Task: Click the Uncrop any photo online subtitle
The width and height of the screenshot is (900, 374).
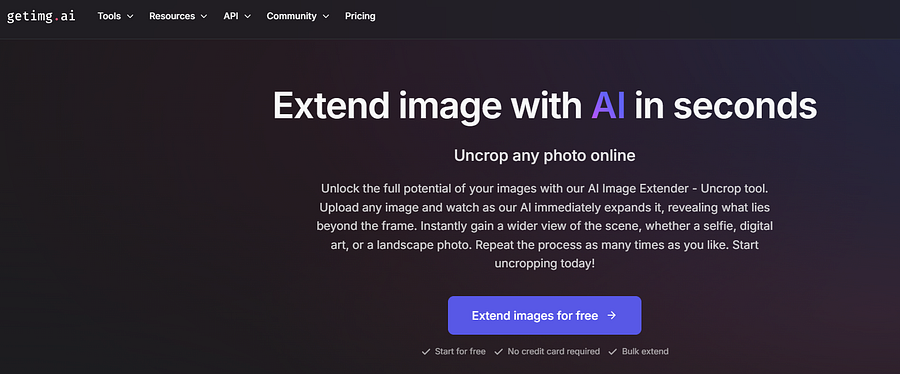Action: coord(545,155)
